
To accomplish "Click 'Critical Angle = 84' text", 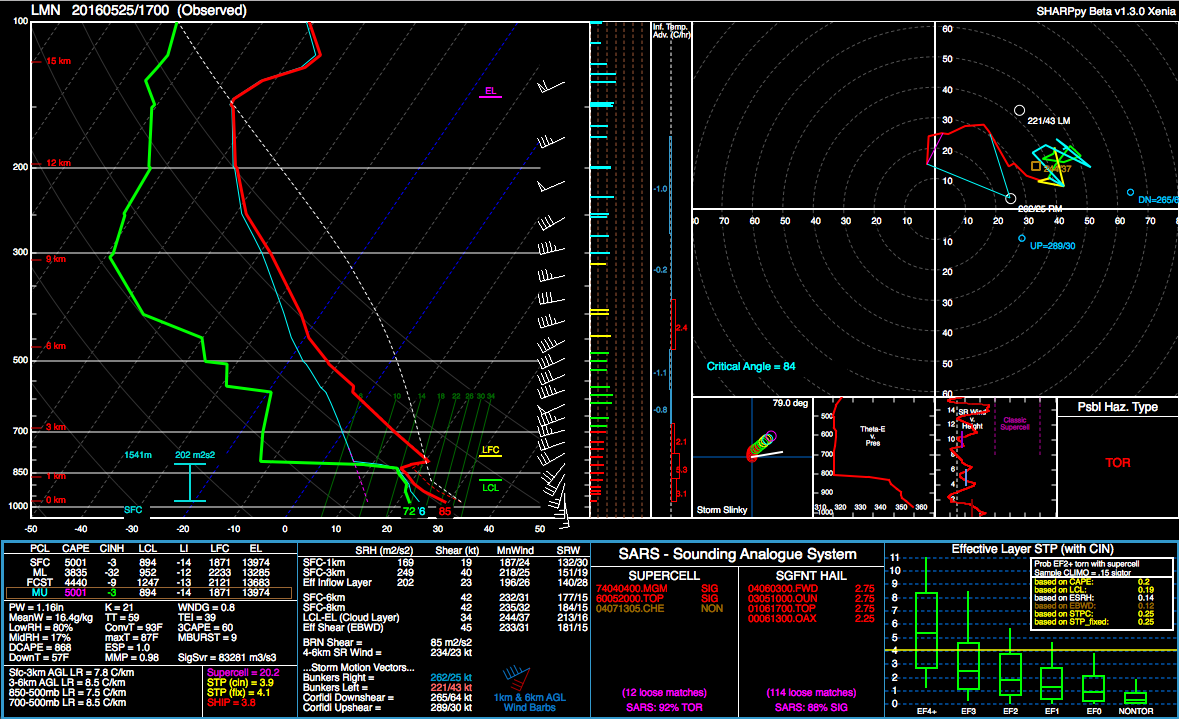I will coord(750,366).
